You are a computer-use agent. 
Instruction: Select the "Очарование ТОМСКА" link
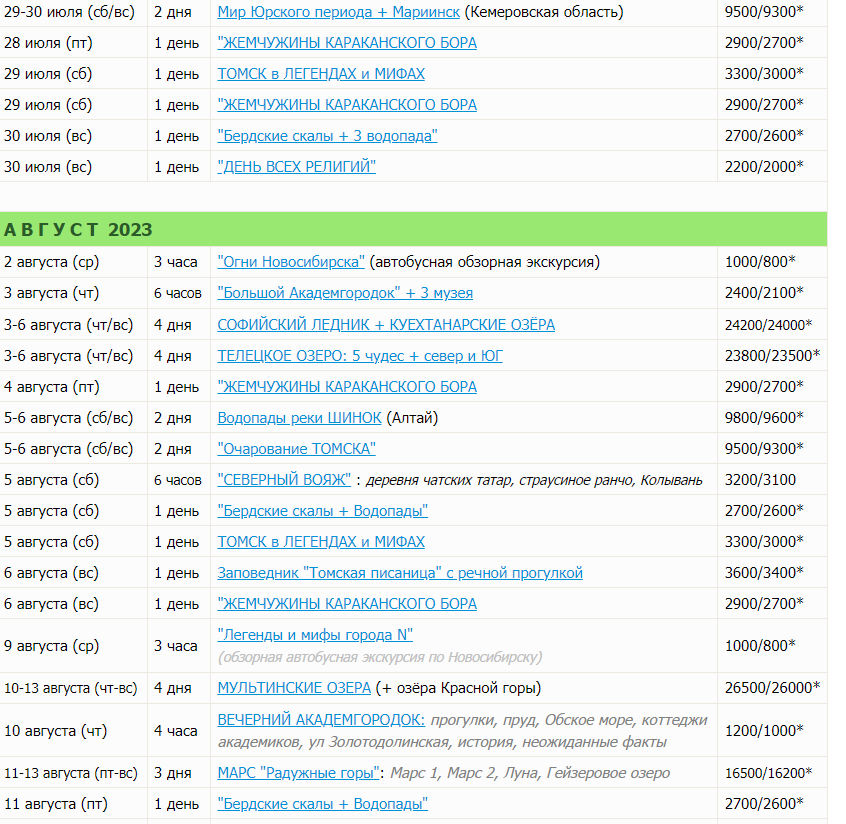[297, 449]
